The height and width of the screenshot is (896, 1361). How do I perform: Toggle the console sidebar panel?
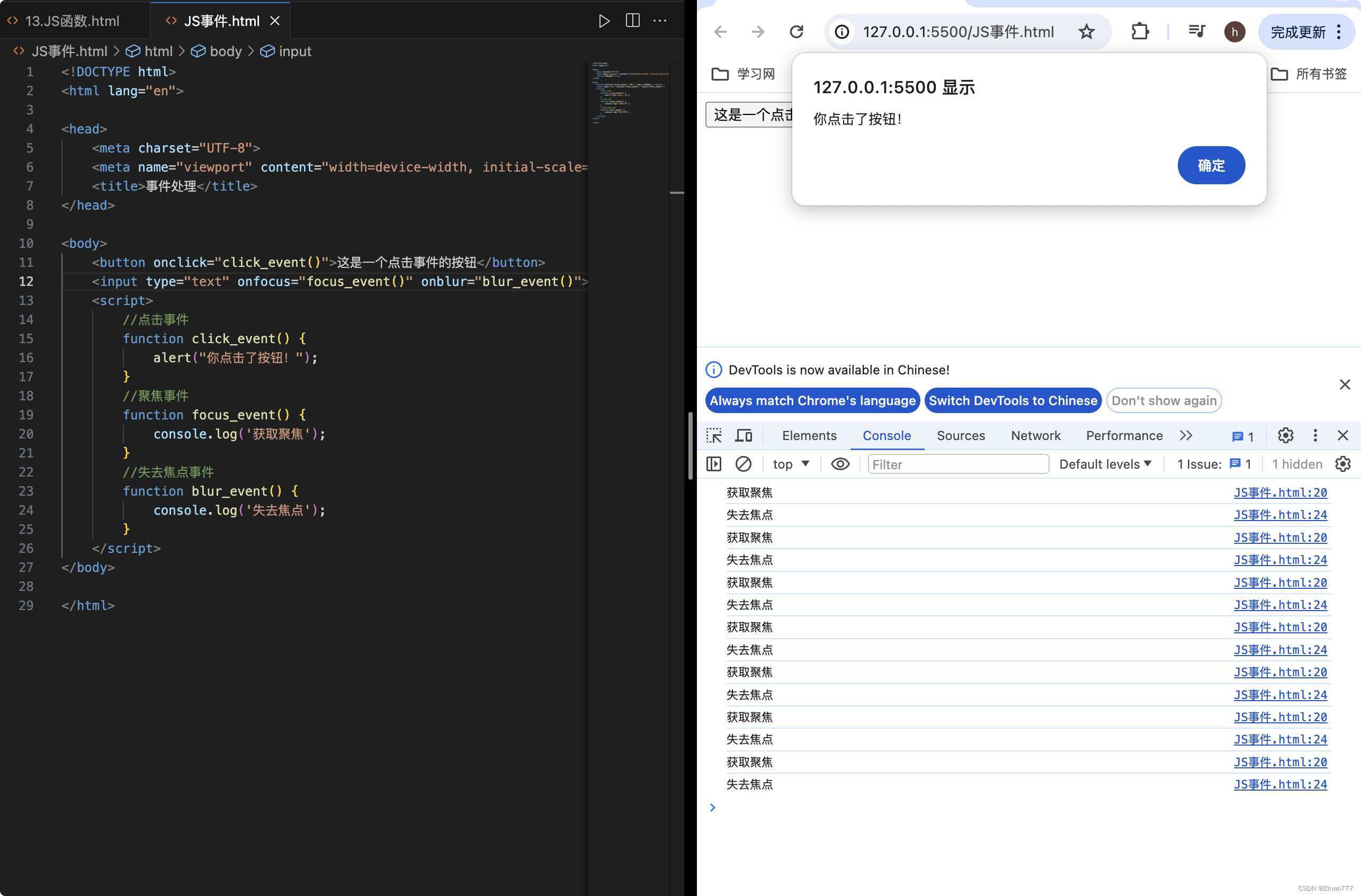click(714, 464)
